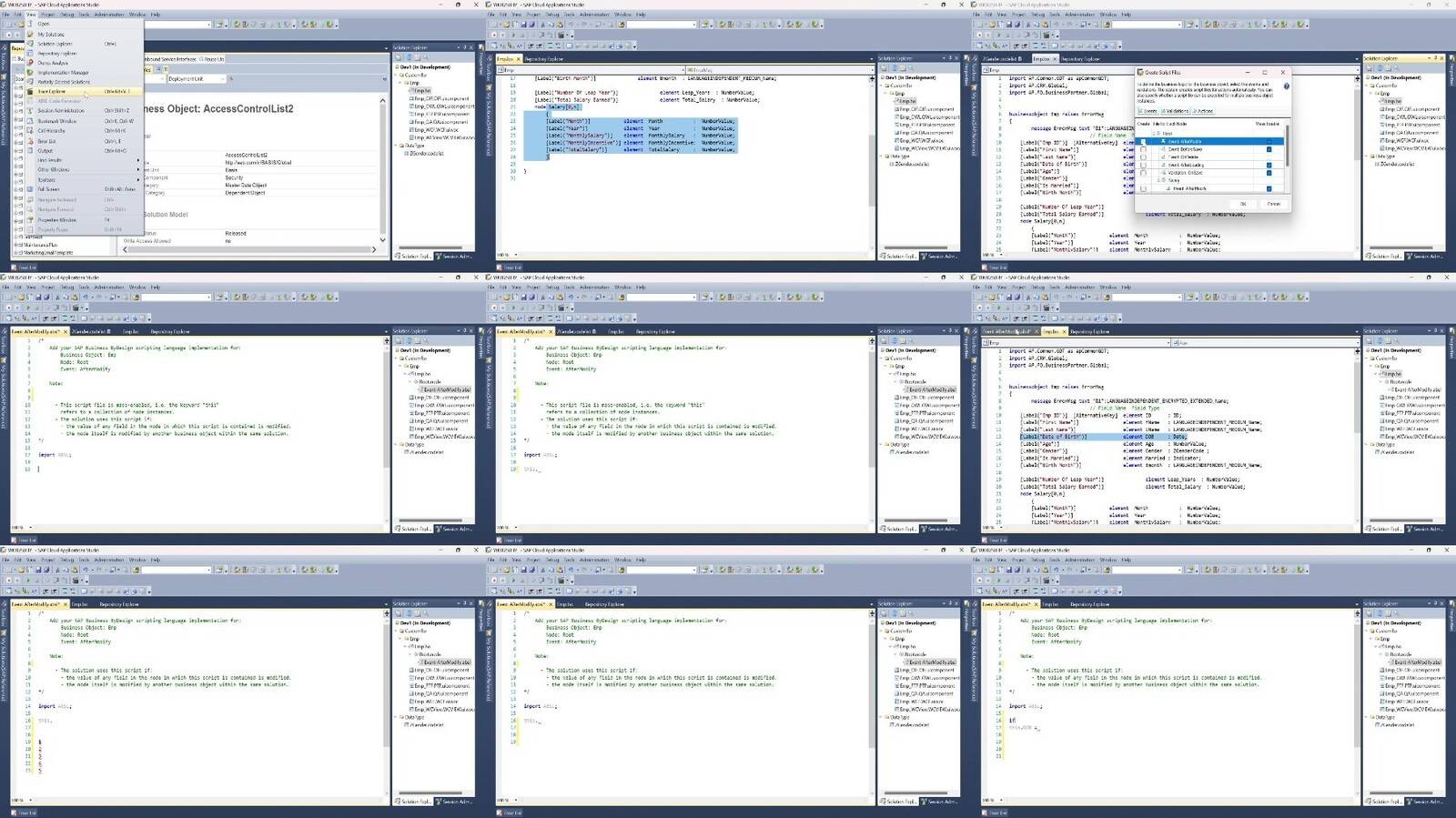Image resolution: width=1456 pixels, height=818 pixels.
Task: Click the My Solutions icon in View menu
Action: point(30,35)
